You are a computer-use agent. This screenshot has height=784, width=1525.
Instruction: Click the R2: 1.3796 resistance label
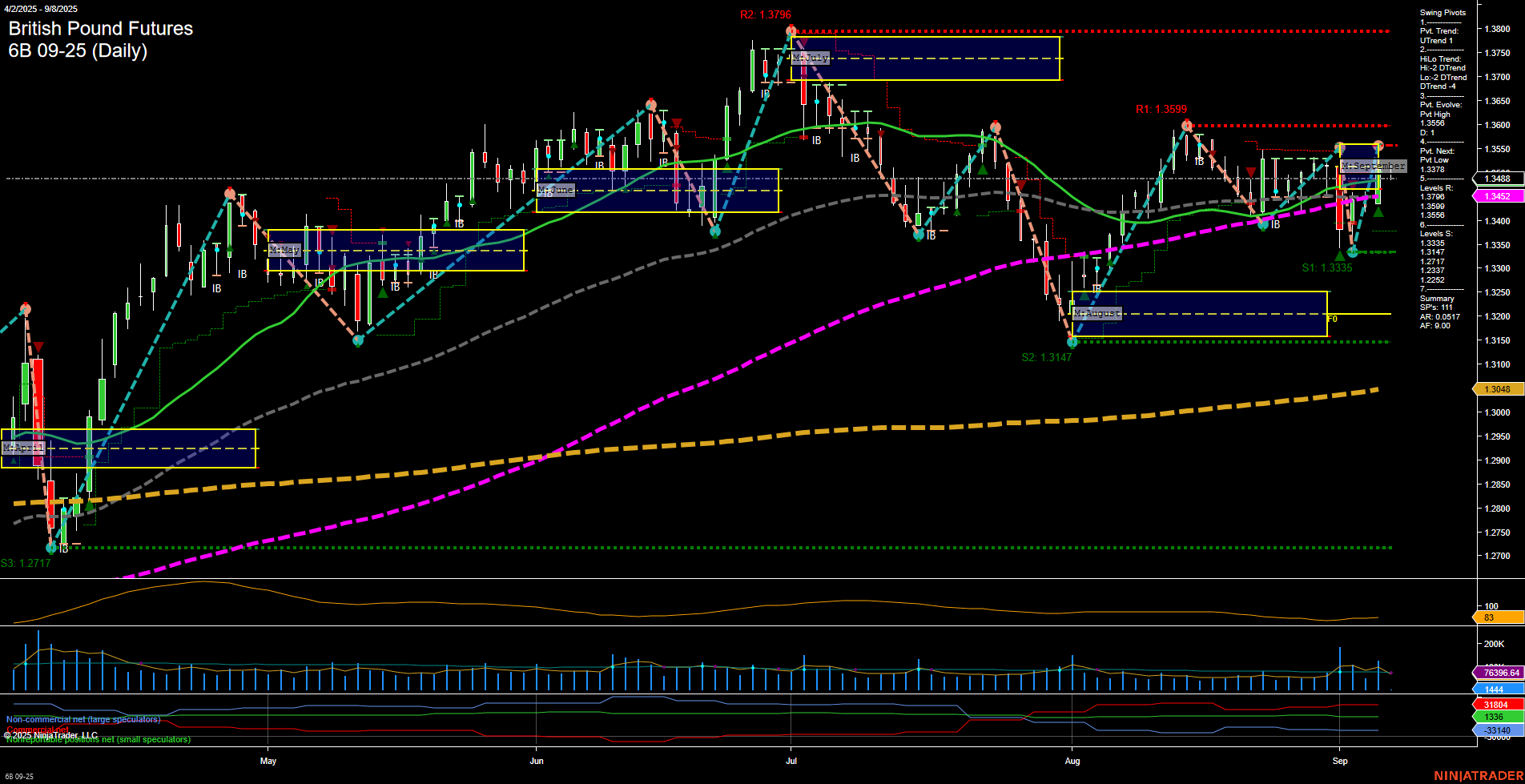[x=766, y=14]
